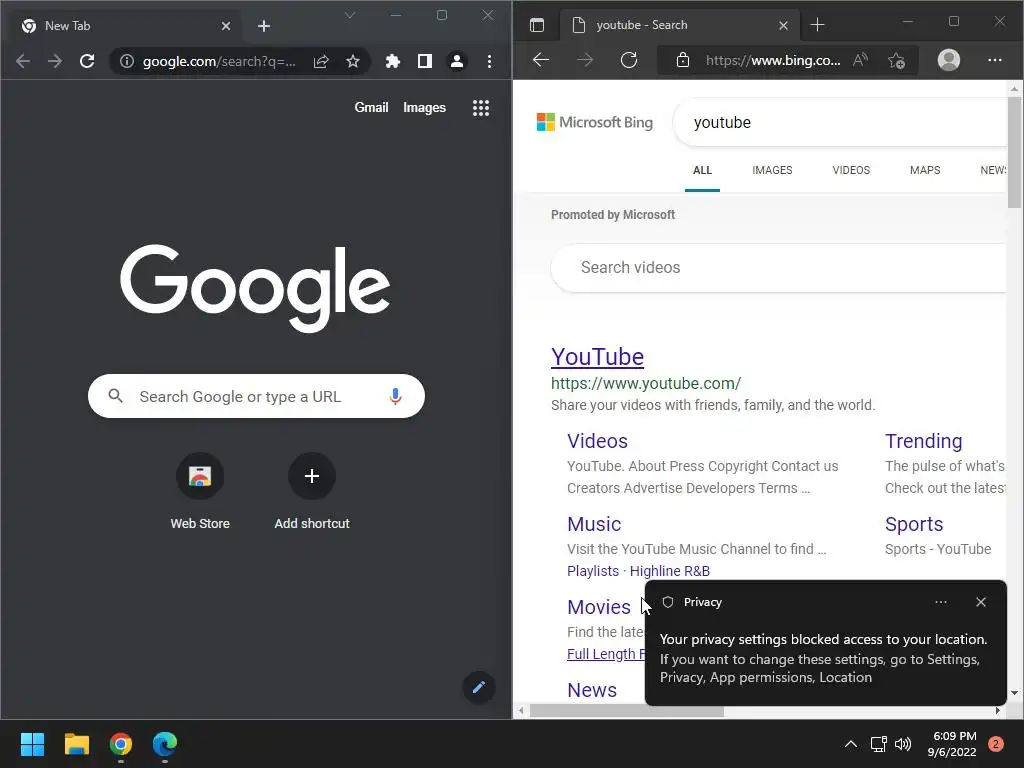Switch to the IMAGES tab

772,170
